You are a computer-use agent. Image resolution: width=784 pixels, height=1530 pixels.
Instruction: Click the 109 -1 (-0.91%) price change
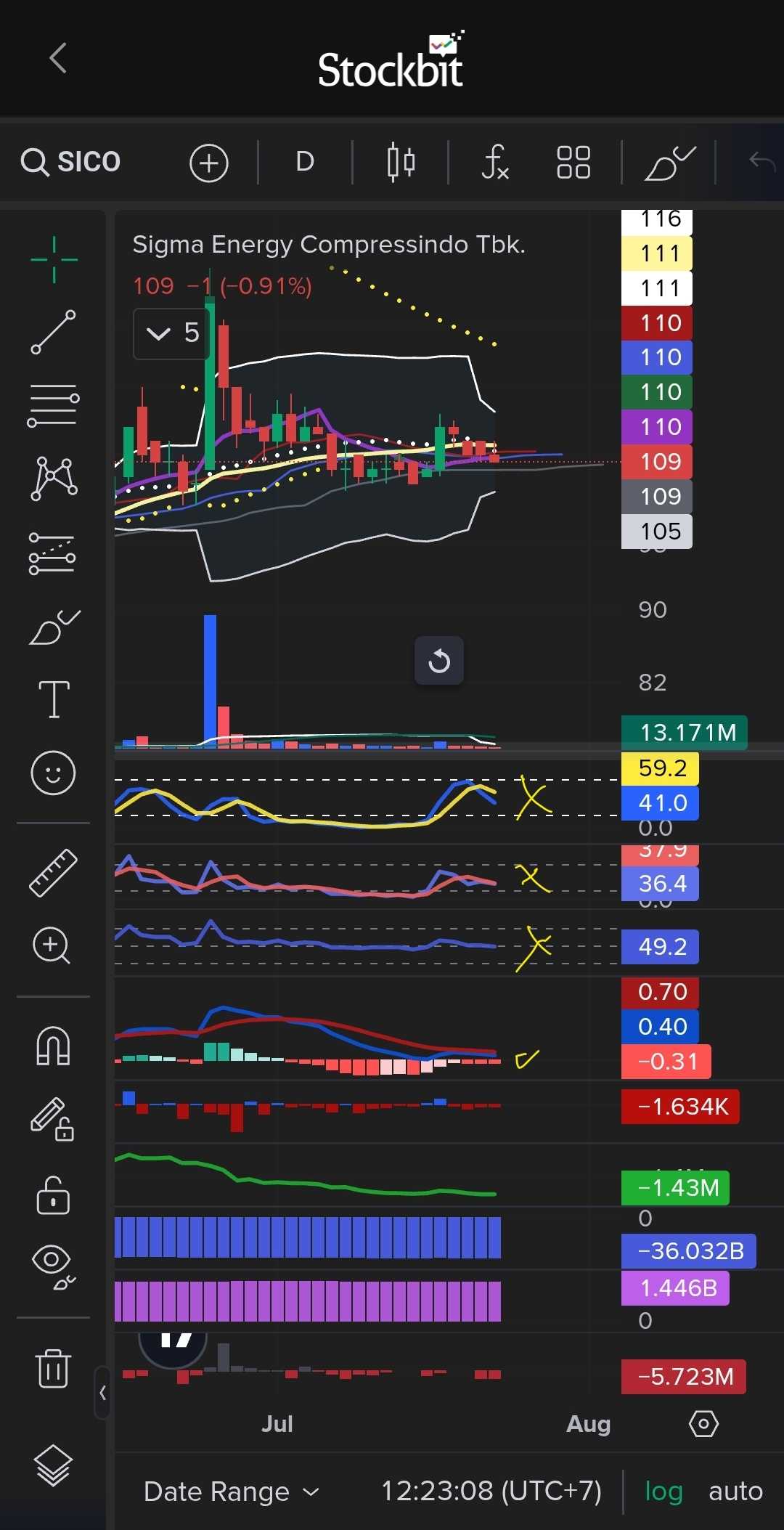222,286
